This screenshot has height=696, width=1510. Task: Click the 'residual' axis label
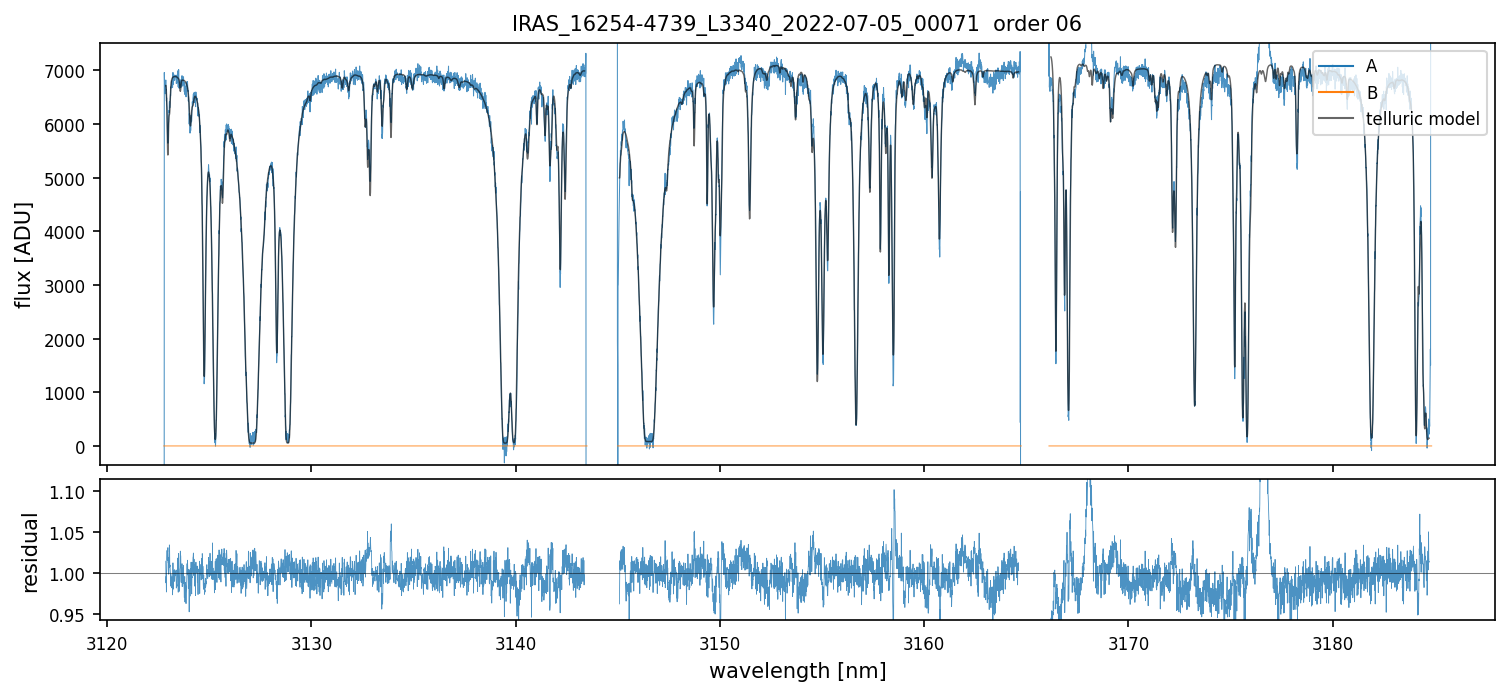[30, 552]
